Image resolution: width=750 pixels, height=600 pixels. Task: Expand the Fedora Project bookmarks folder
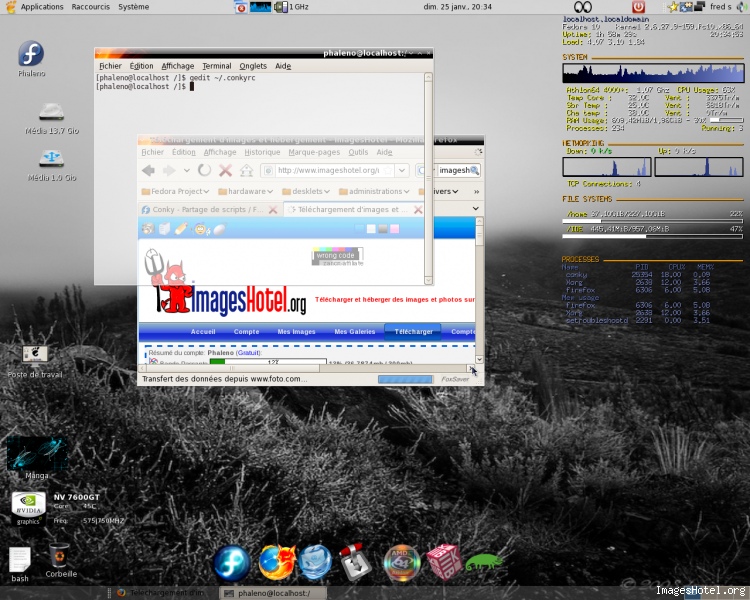173,191
